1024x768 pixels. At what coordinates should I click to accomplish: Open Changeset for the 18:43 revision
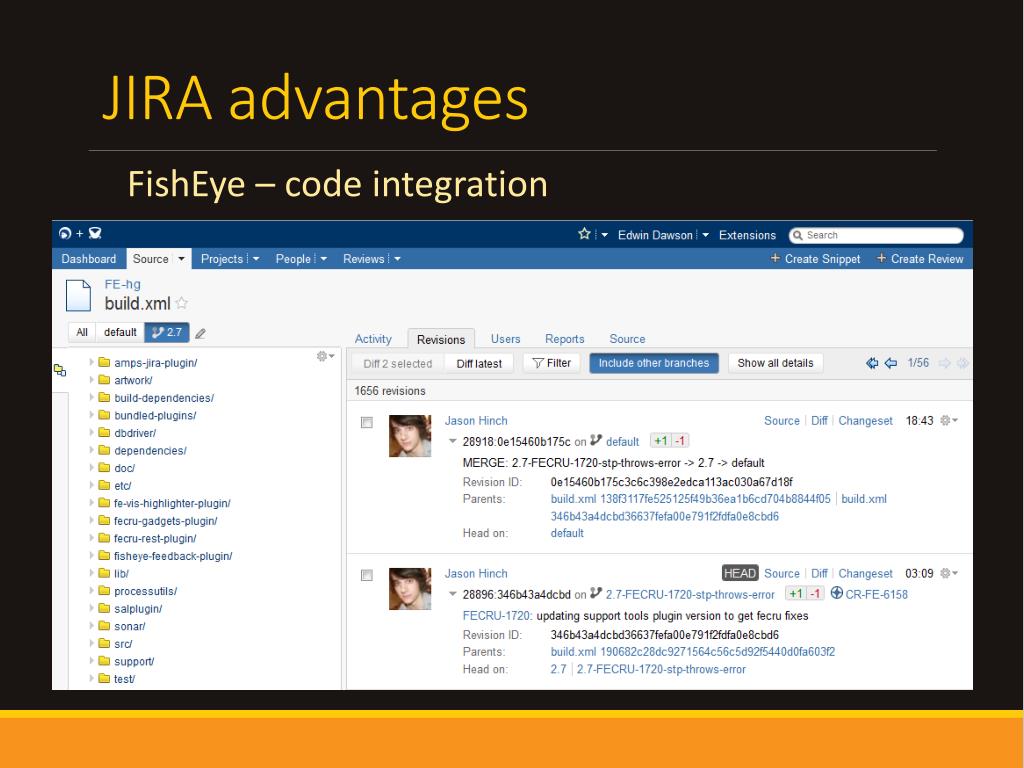pos(865,421)
